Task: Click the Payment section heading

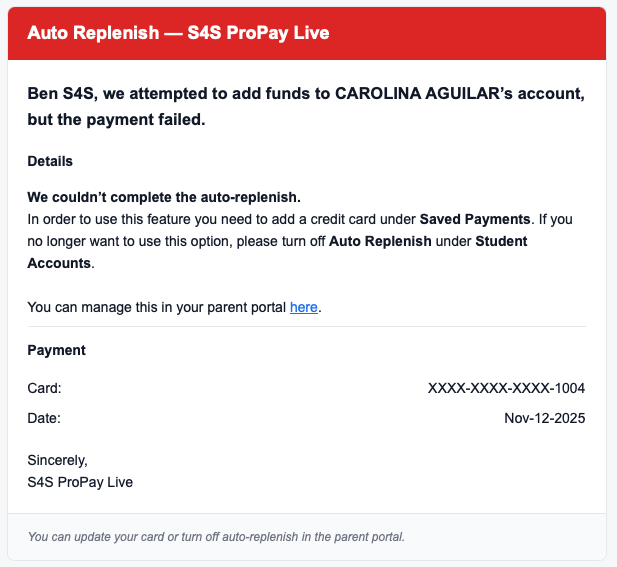Action: tap(56, 351)
